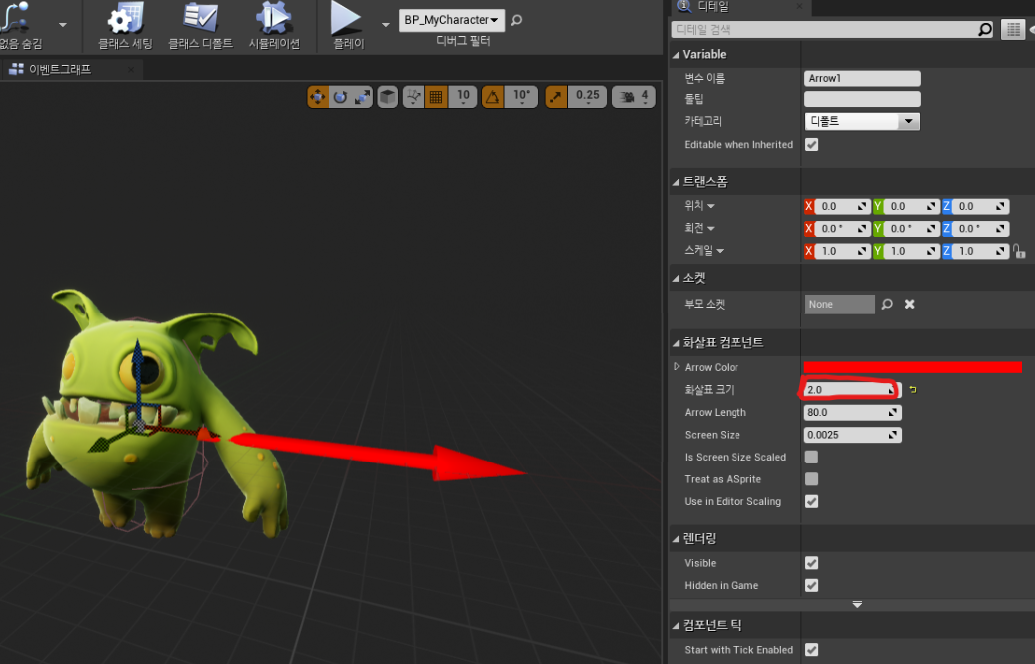
Task: Open BP_MyCharacter debug filter dropdown
Action: point(452,20)
